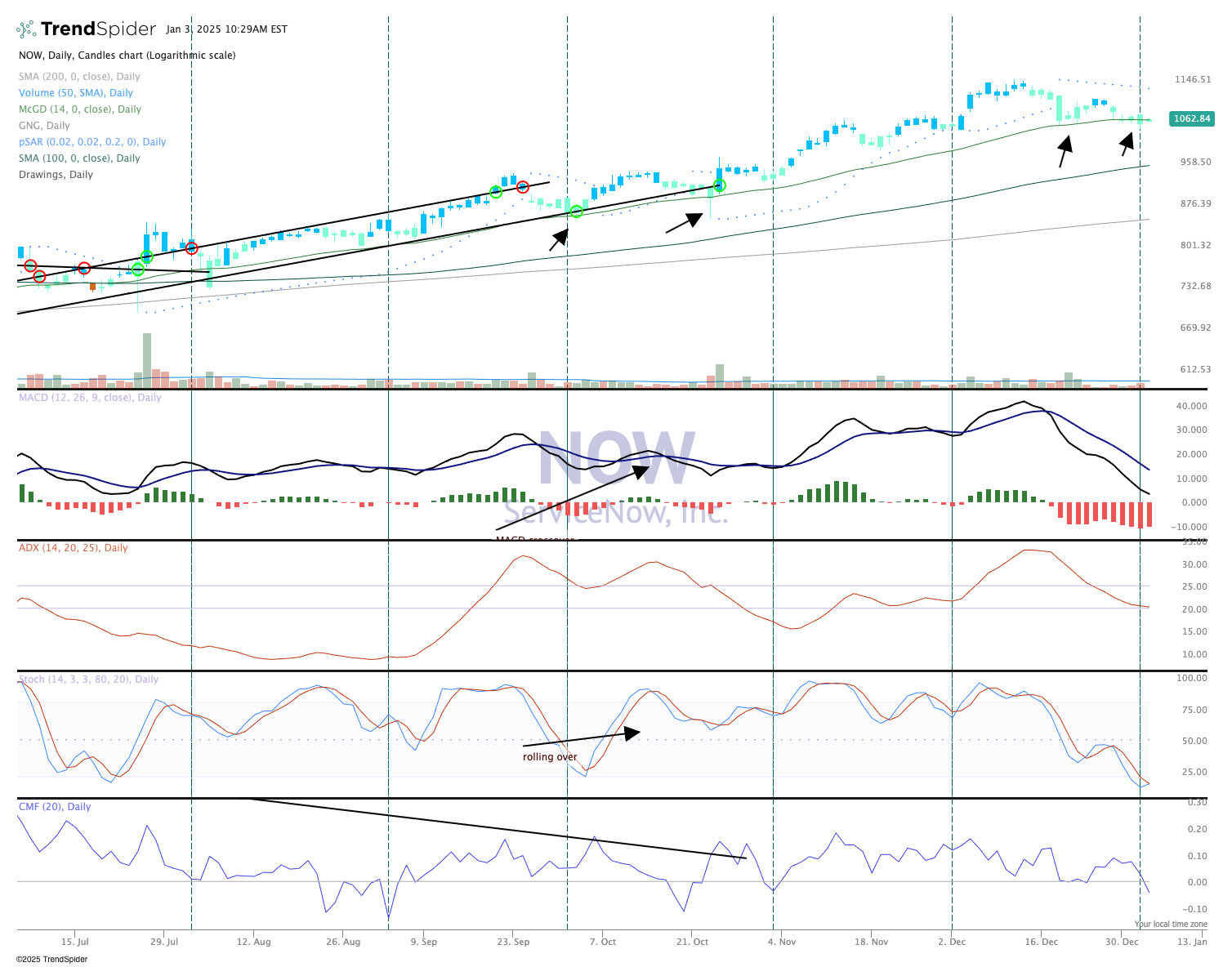The width and height of the screenshot is (1232, 967).
Task: Select the black arrow pointing at mid-December candle
Action: pos(1065,152)
